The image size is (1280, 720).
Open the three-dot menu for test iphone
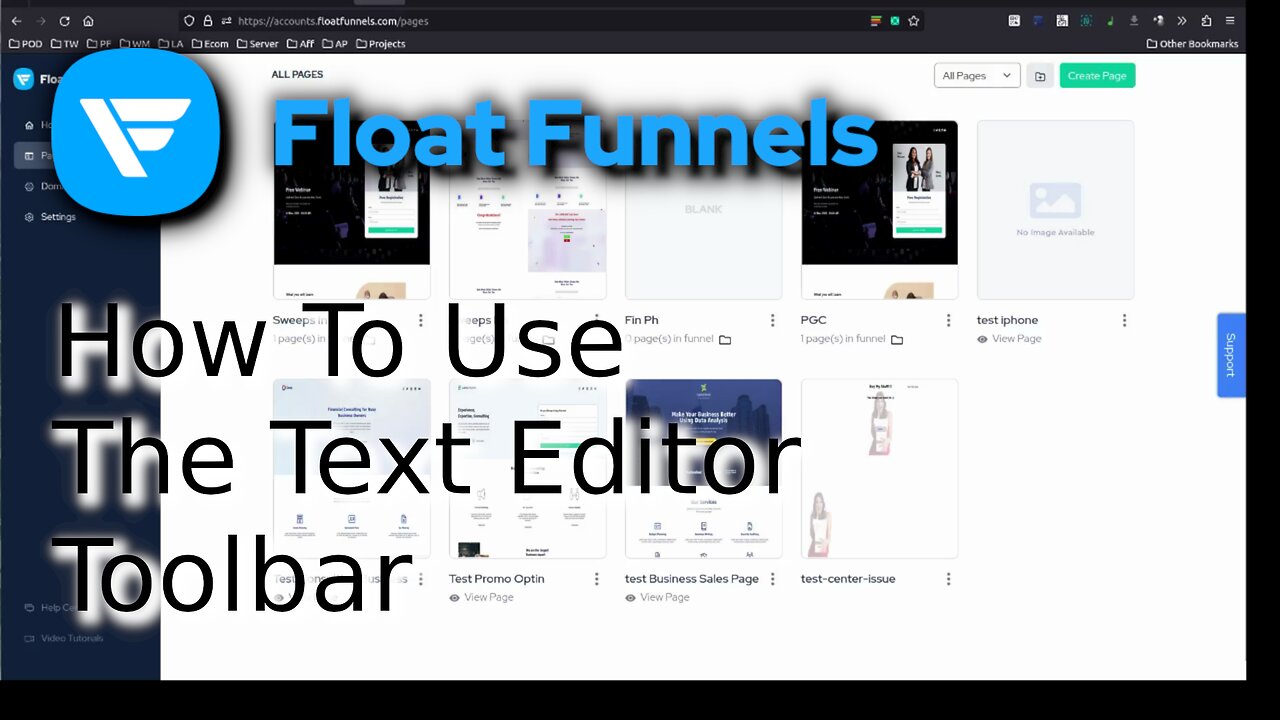(1125, 320)
